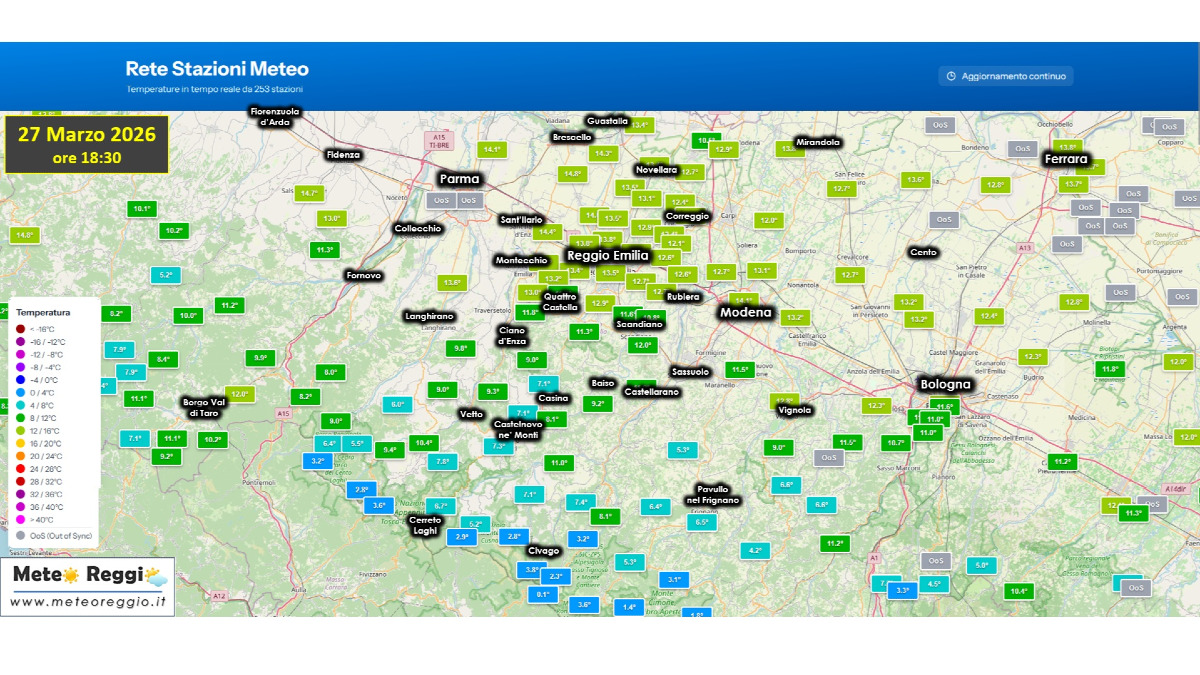
Task: Click the Aggiornamento continuo button
Action: coord(1006,76)
